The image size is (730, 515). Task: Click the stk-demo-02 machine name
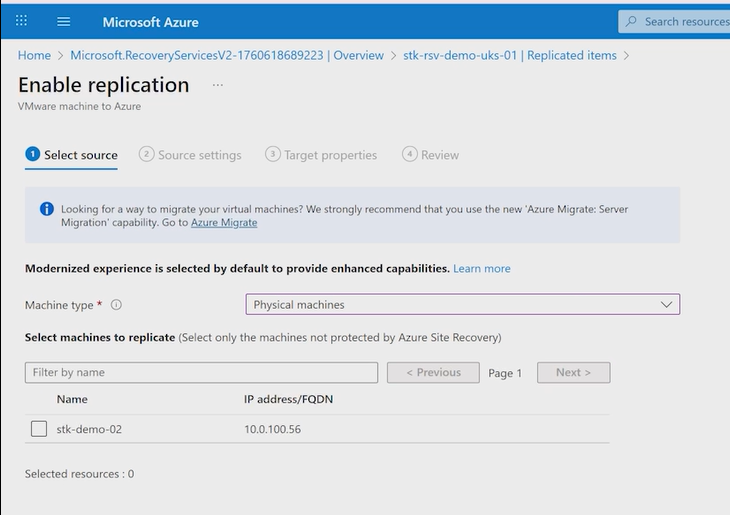[89, 429]
